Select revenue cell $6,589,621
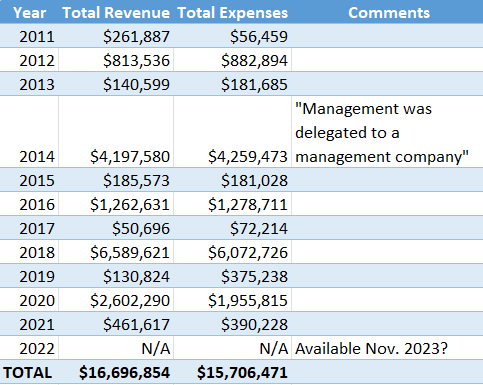This screenshot has height=385, width=483. 116,252
